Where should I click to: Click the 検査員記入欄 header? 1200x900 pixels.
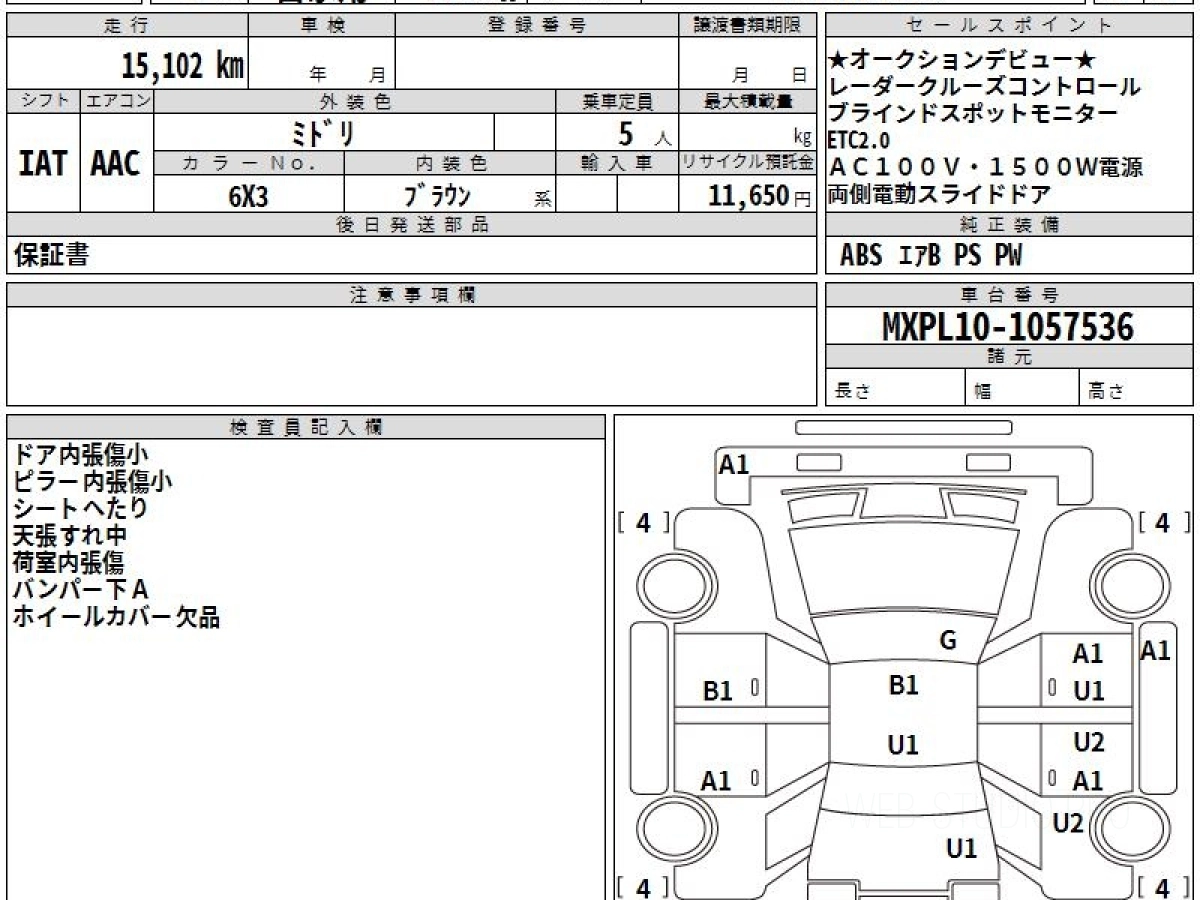click(x=306, y=427)
